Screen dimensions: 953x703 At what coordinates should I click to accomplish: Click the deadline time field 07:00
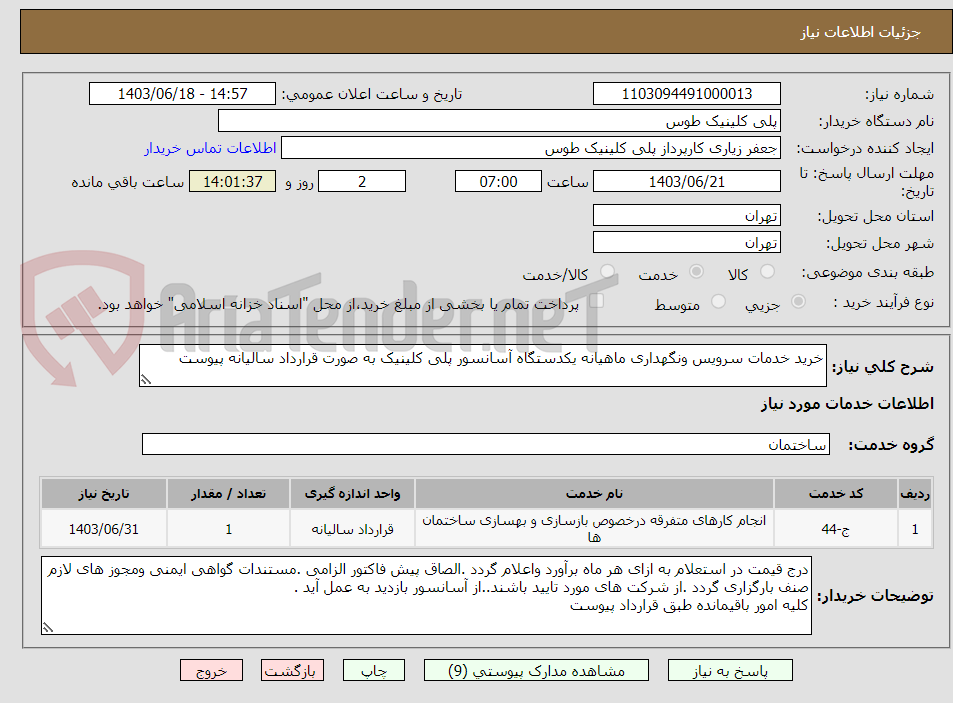(x=498, y=181)
